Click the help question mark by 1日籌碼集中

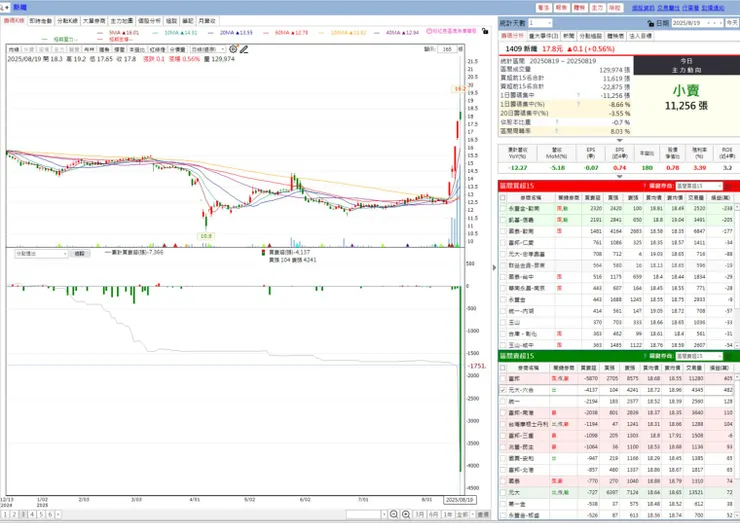pos(578,95)
